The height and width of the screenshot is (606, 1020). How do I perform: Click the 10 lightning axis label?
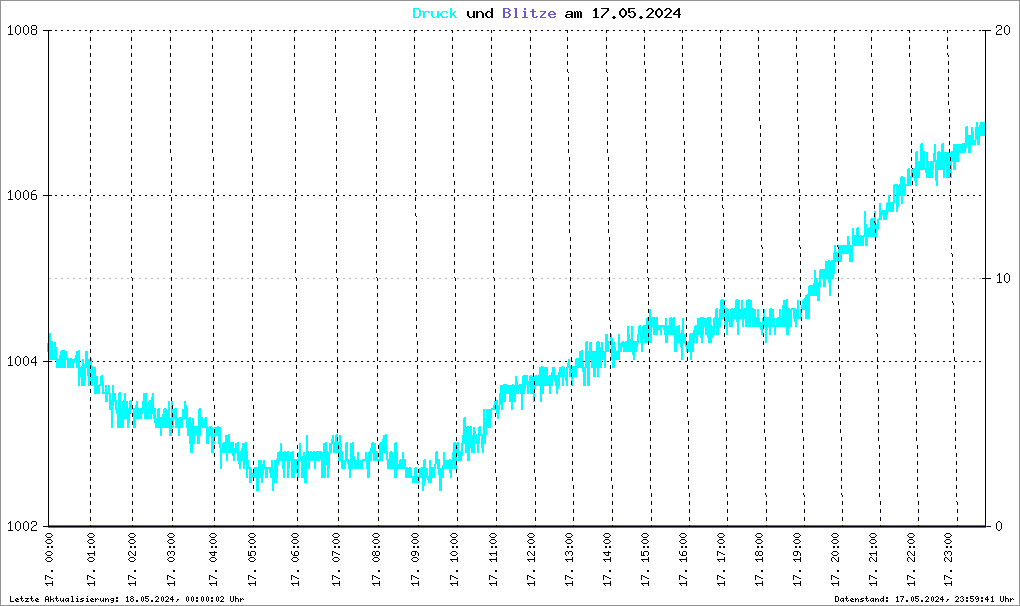(x=1003, y=278)
